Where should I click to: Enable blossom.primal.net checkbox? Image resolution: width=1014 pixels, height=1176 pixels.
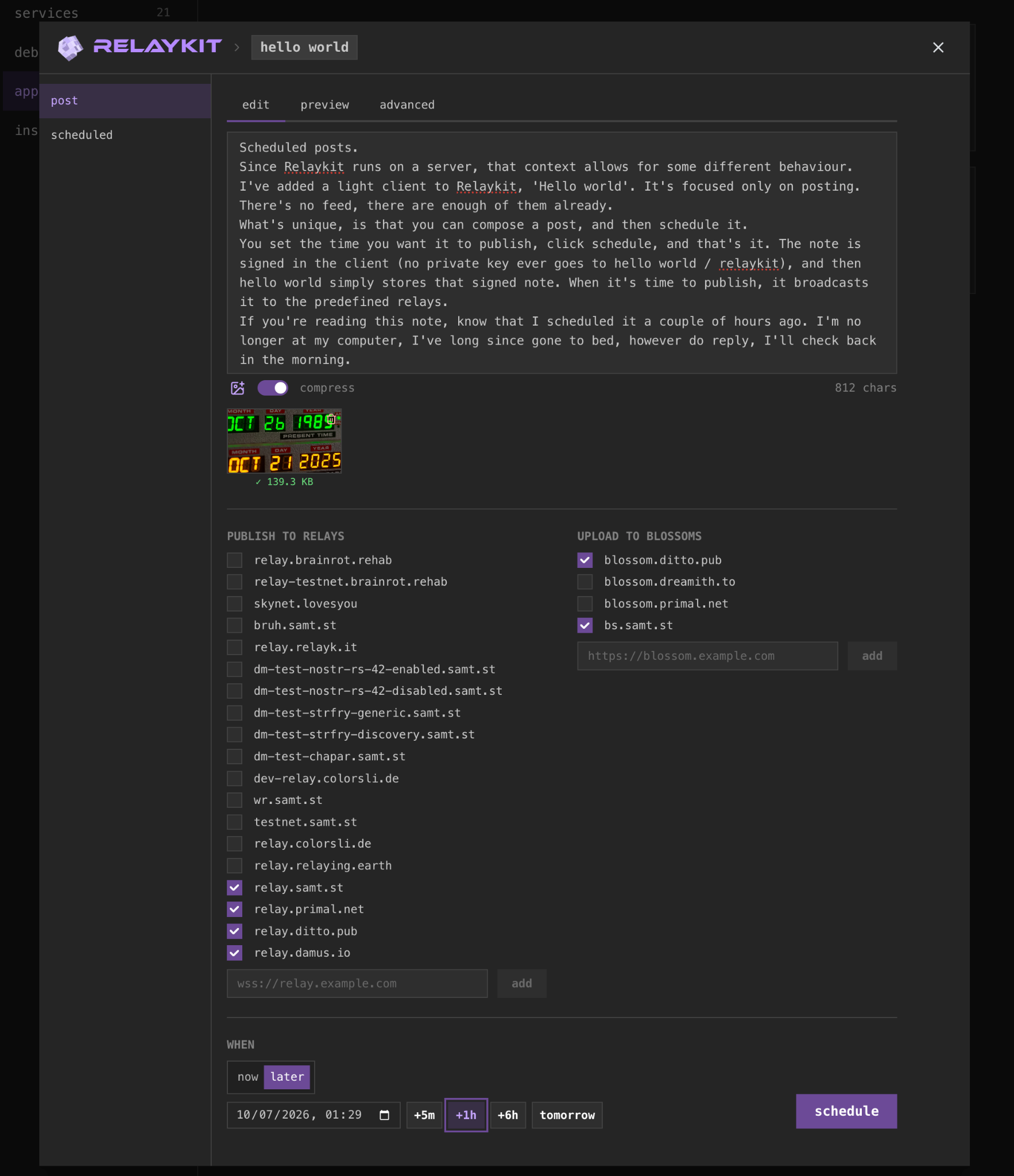[585, 604]
